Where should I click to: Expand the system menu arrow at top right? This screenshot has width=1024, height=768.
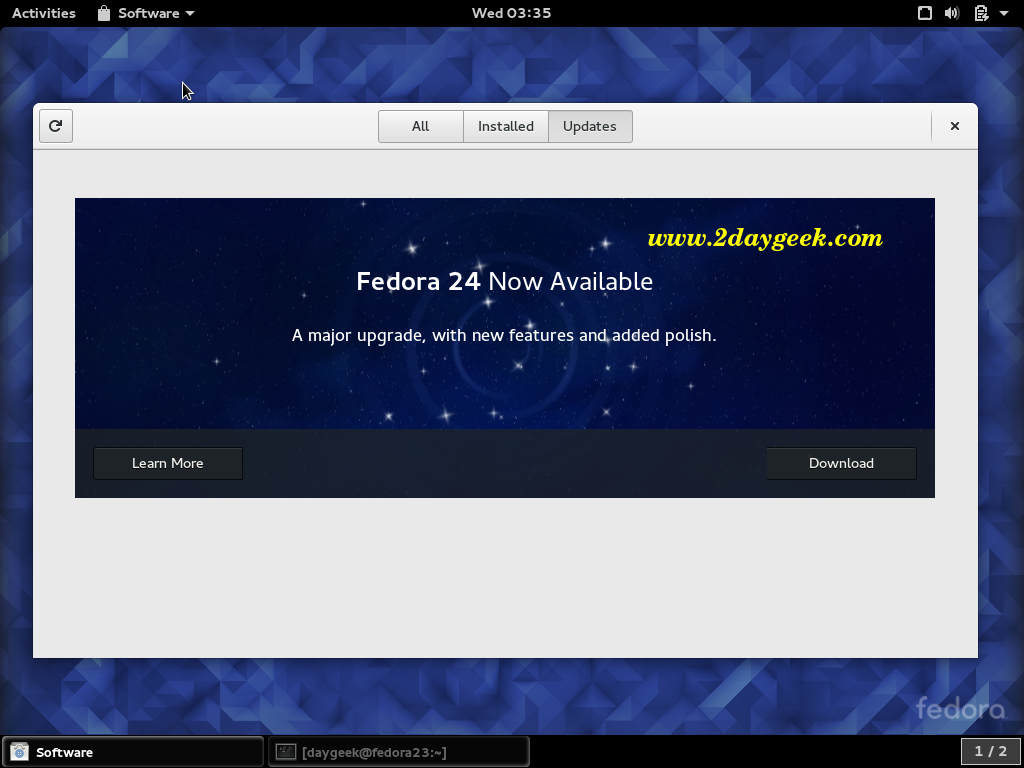click(1004, 14)
